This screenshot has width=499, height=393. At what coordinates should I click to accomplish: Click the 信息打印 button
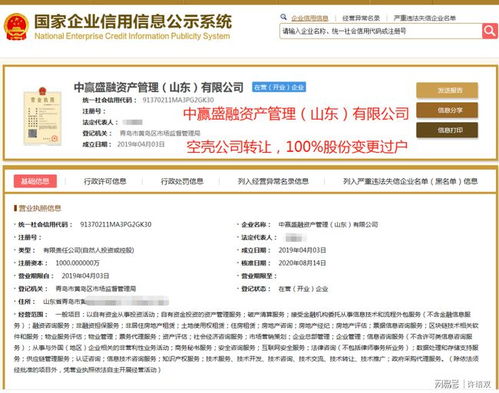coord(447,130)
